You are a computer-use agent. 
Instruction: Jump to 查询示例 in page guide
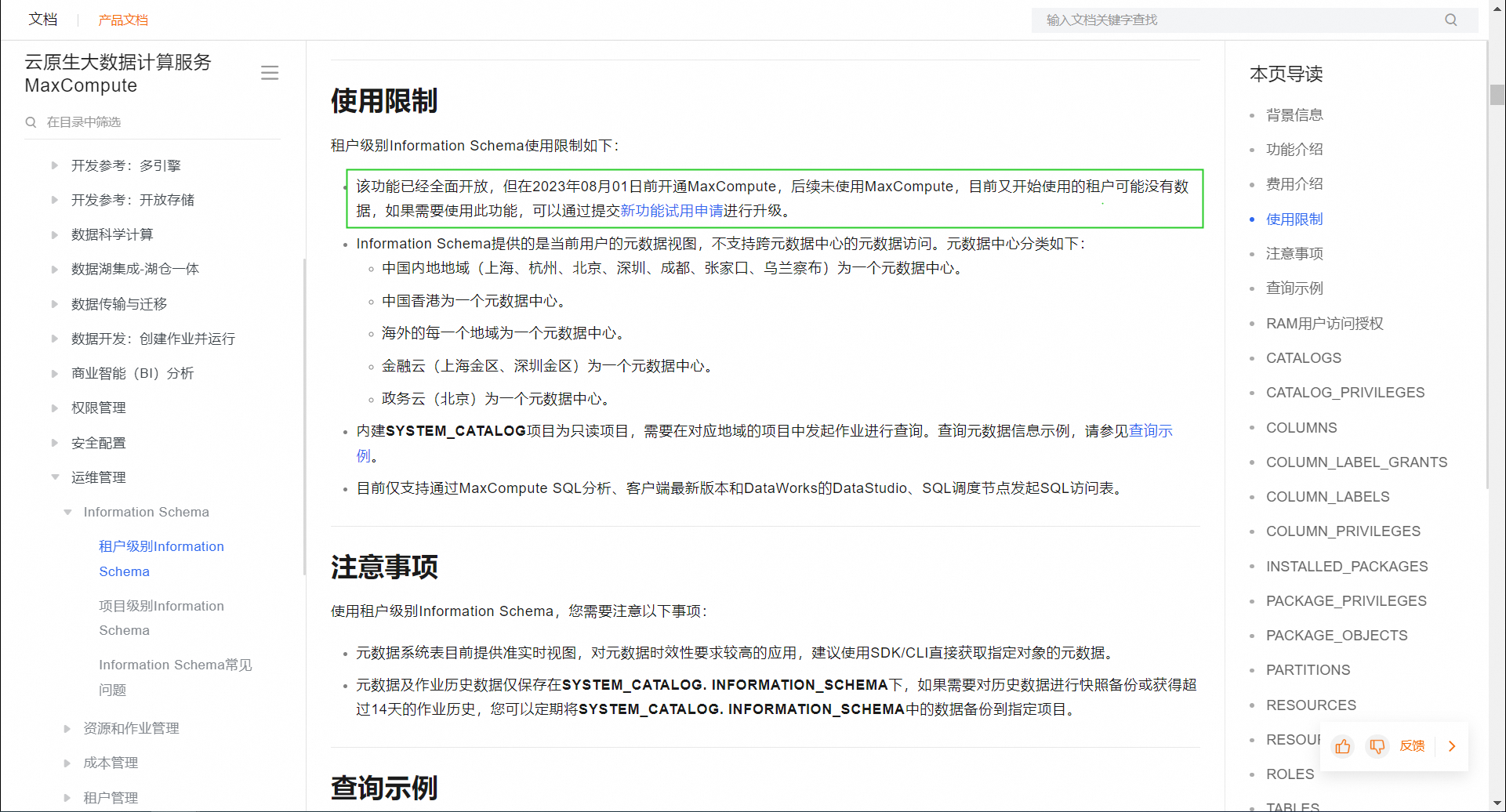[x=1294, y=288]
